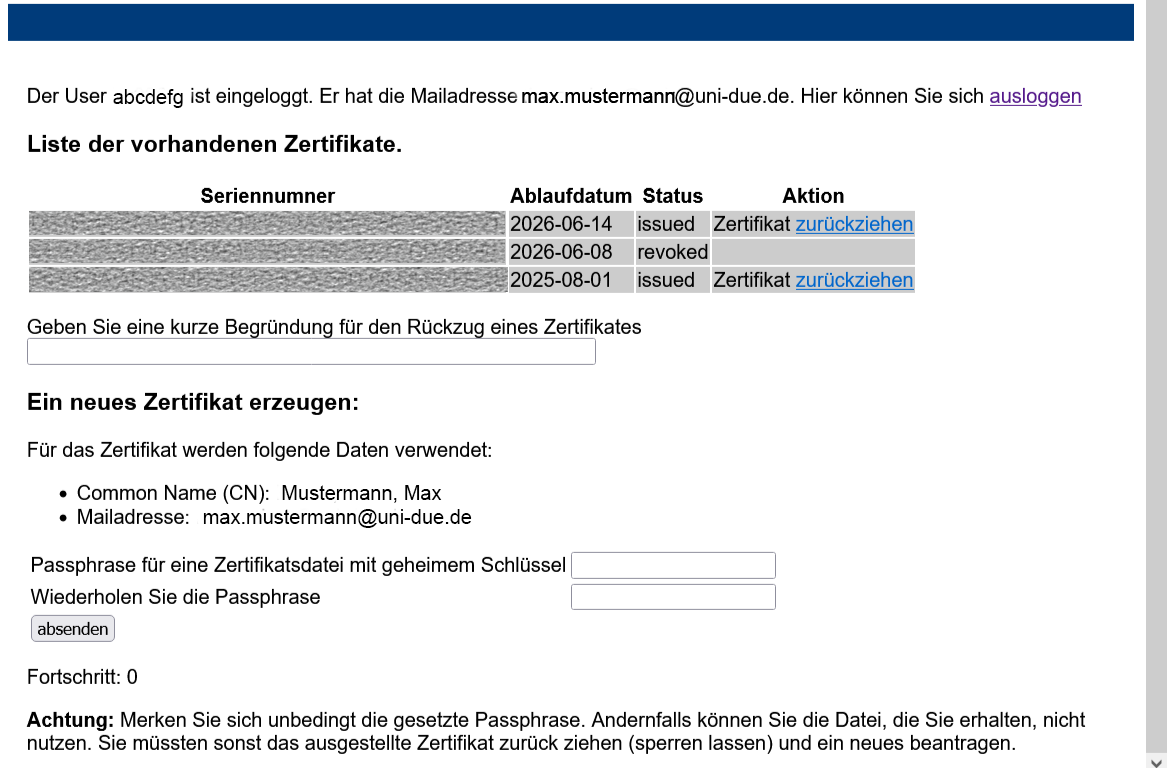Select the blurred serial number in first row
The image size is (1167, 768).
point(268,224)
